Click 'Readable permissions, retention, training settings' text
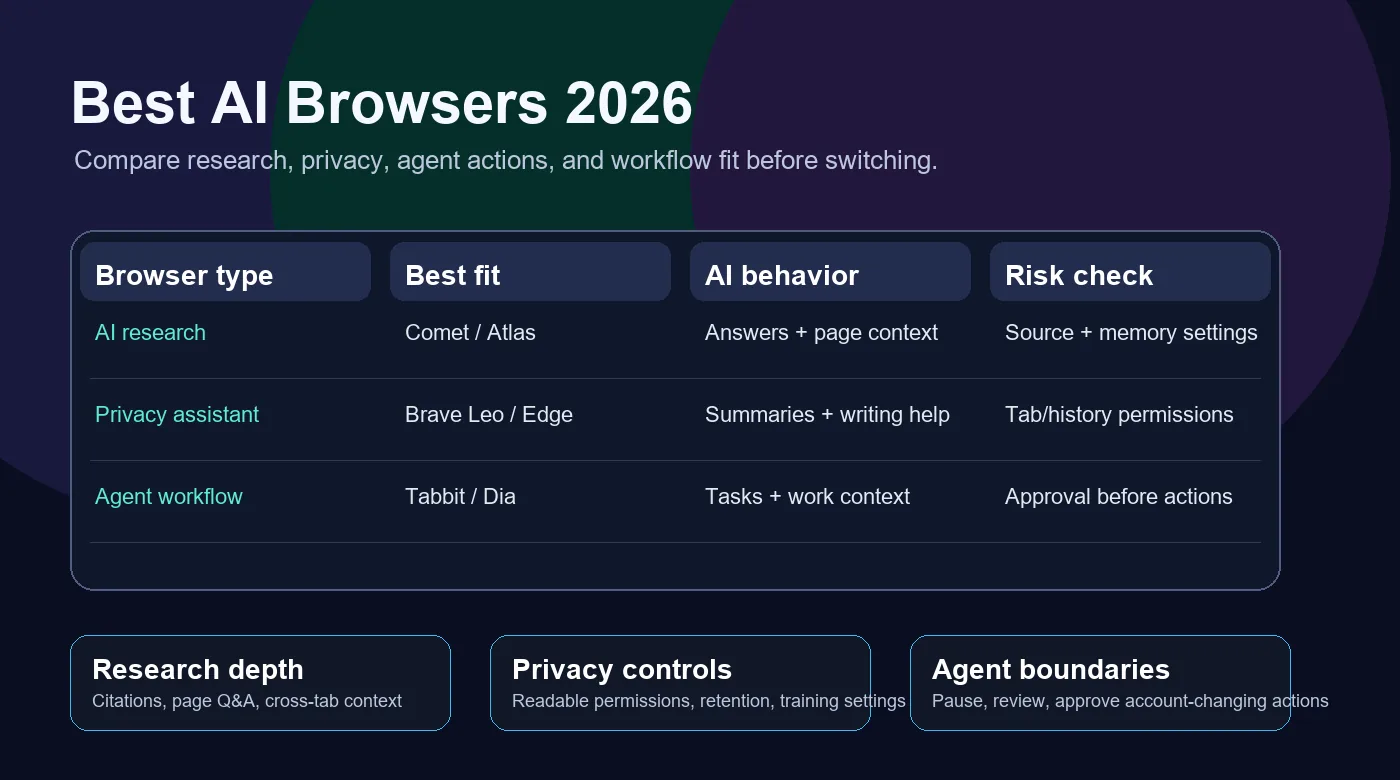Screen dimensions: 1400x780 click(x=709, y=701)
